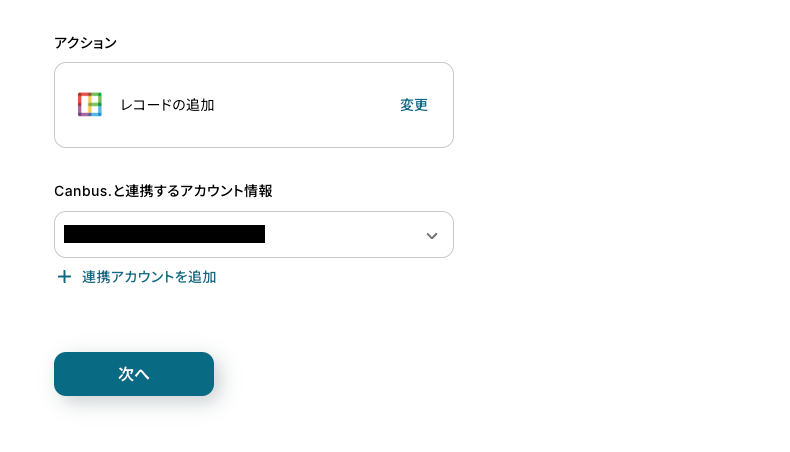790x452 pixels.
Task: Add a new linked account with plus
Action: click(x=64, y=277)
